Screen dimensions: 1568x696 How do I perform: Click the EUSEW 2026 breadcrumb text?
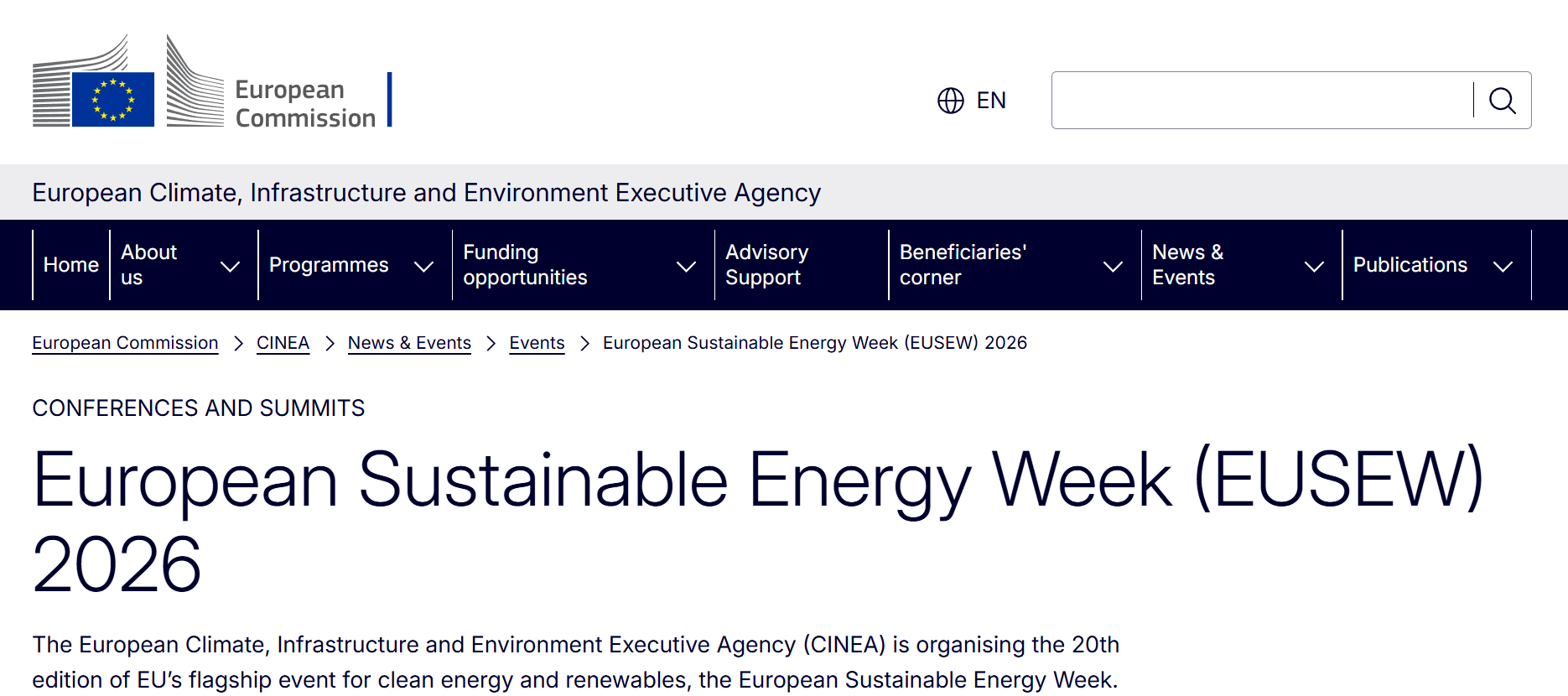click(814, 343)
